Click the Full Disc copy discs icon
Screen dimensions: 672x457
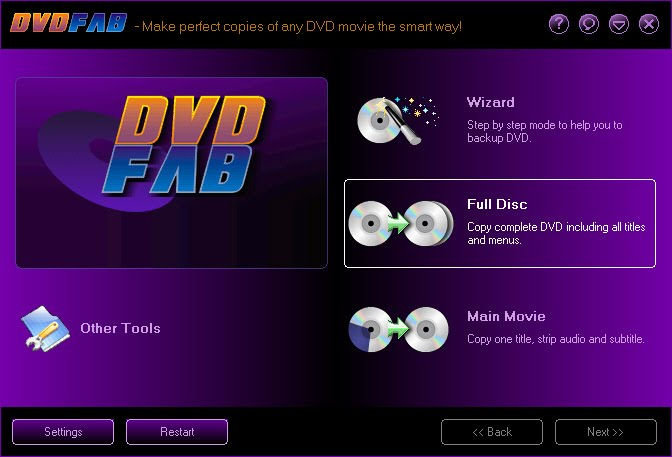pyautogui.click(x=401, y=223)
